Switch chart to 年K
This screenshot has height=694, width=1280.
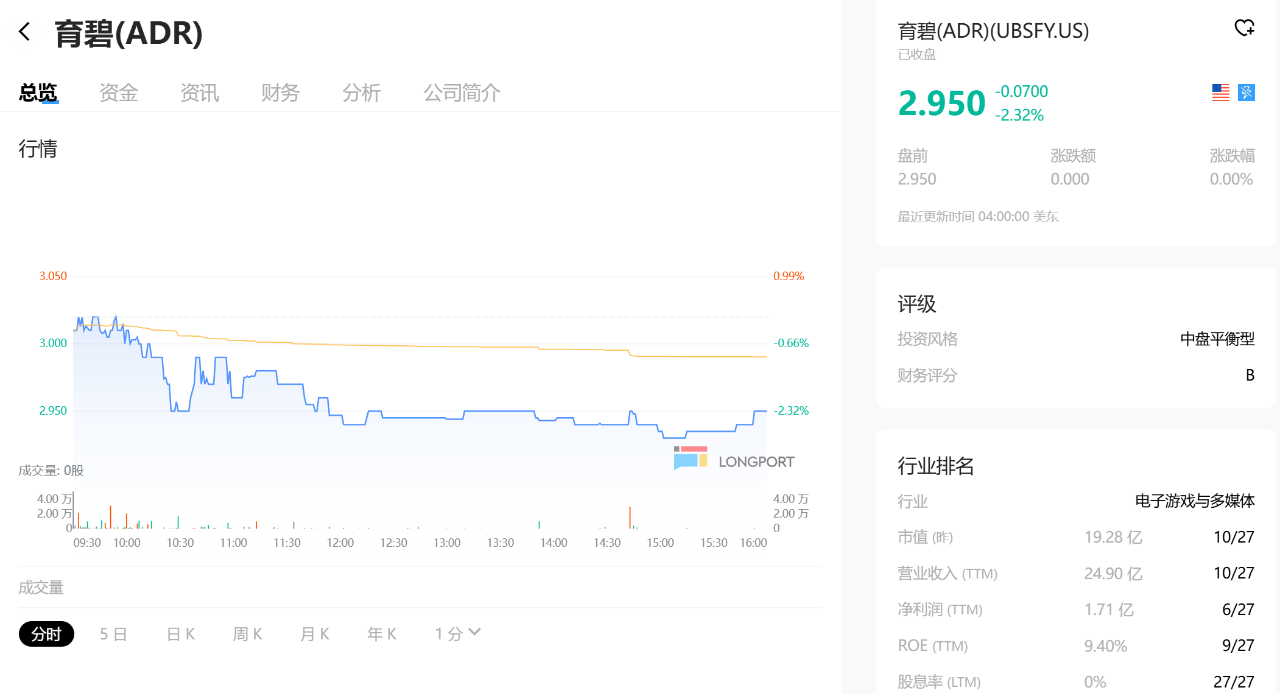382,634
